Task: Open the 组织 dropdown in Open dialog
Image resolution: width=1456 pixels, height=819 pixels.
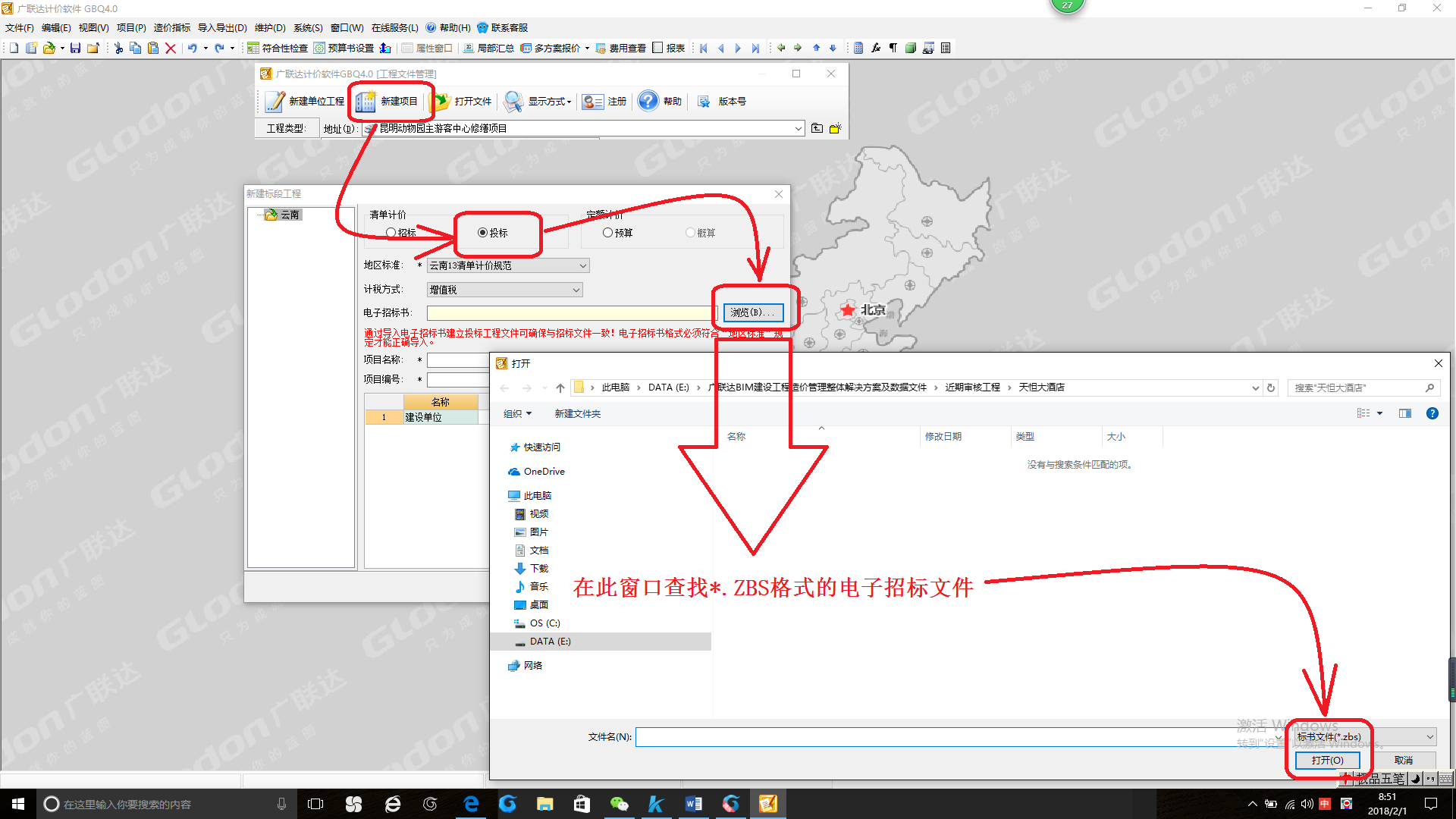Action: 518,413
